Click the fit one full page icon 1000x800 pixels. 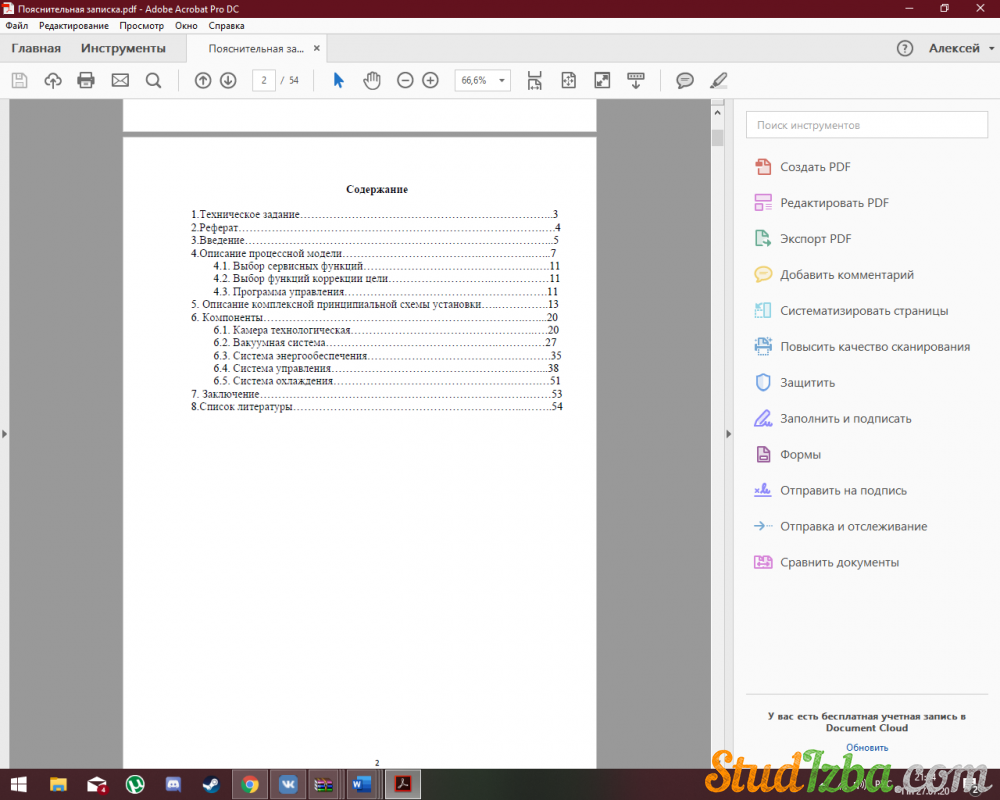(568, 80)
